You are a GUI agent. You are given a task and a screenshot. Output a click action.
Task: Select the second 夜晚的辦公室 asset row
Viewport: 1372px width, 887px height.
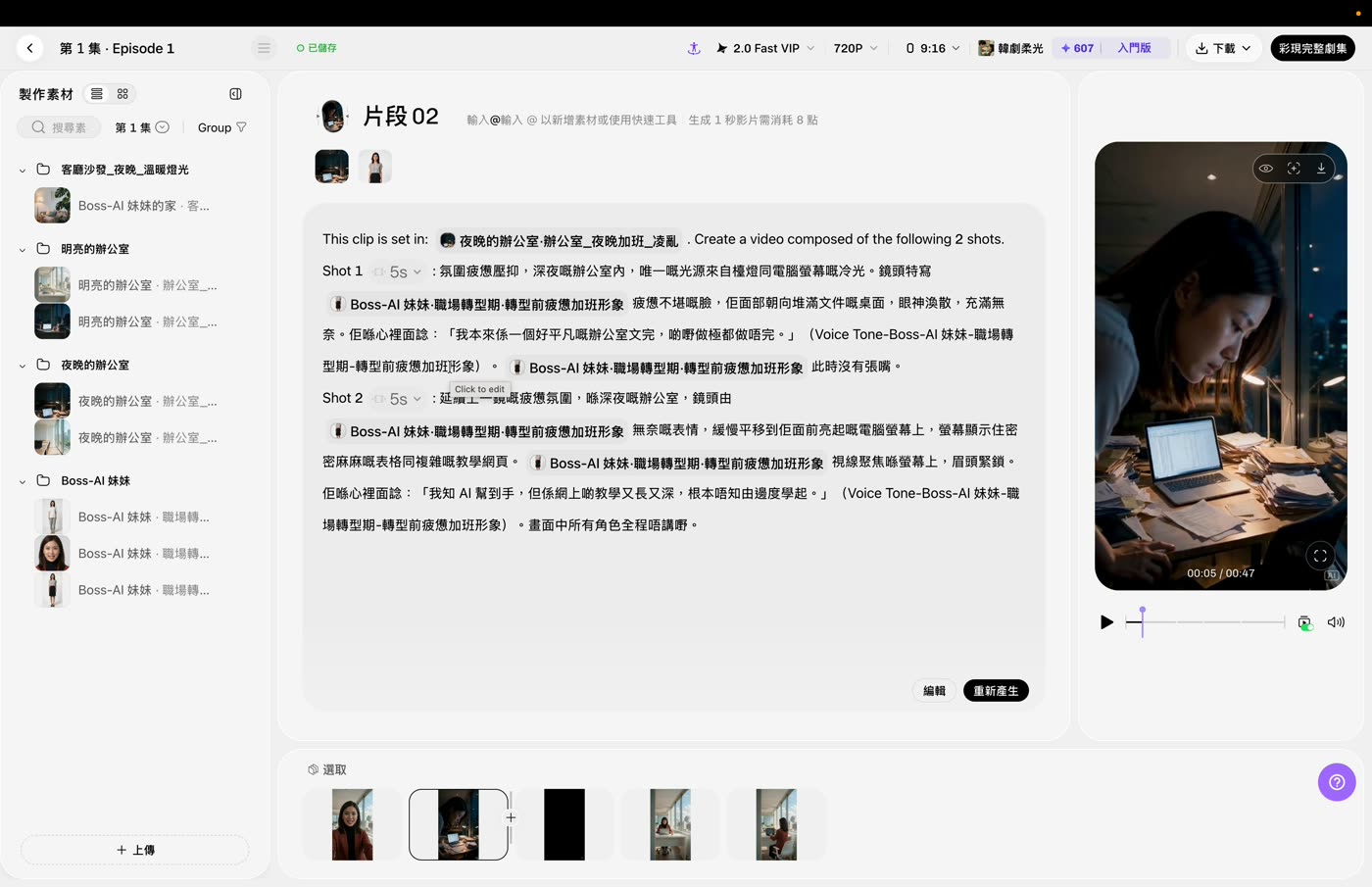pos(126,437)
